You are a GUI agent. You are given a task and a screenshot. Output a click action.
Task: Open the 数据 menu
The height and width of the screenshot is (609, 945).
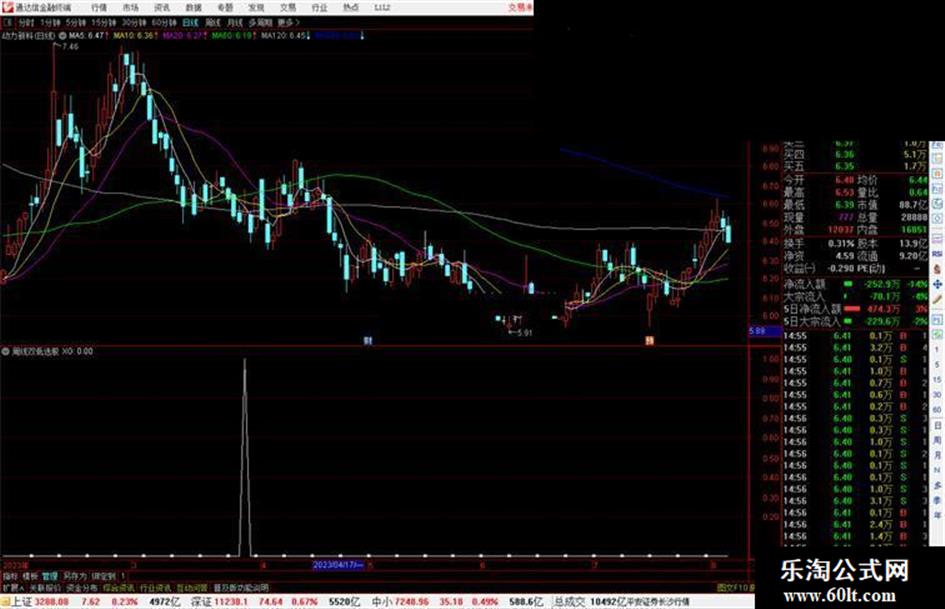(x=193, y=8)
